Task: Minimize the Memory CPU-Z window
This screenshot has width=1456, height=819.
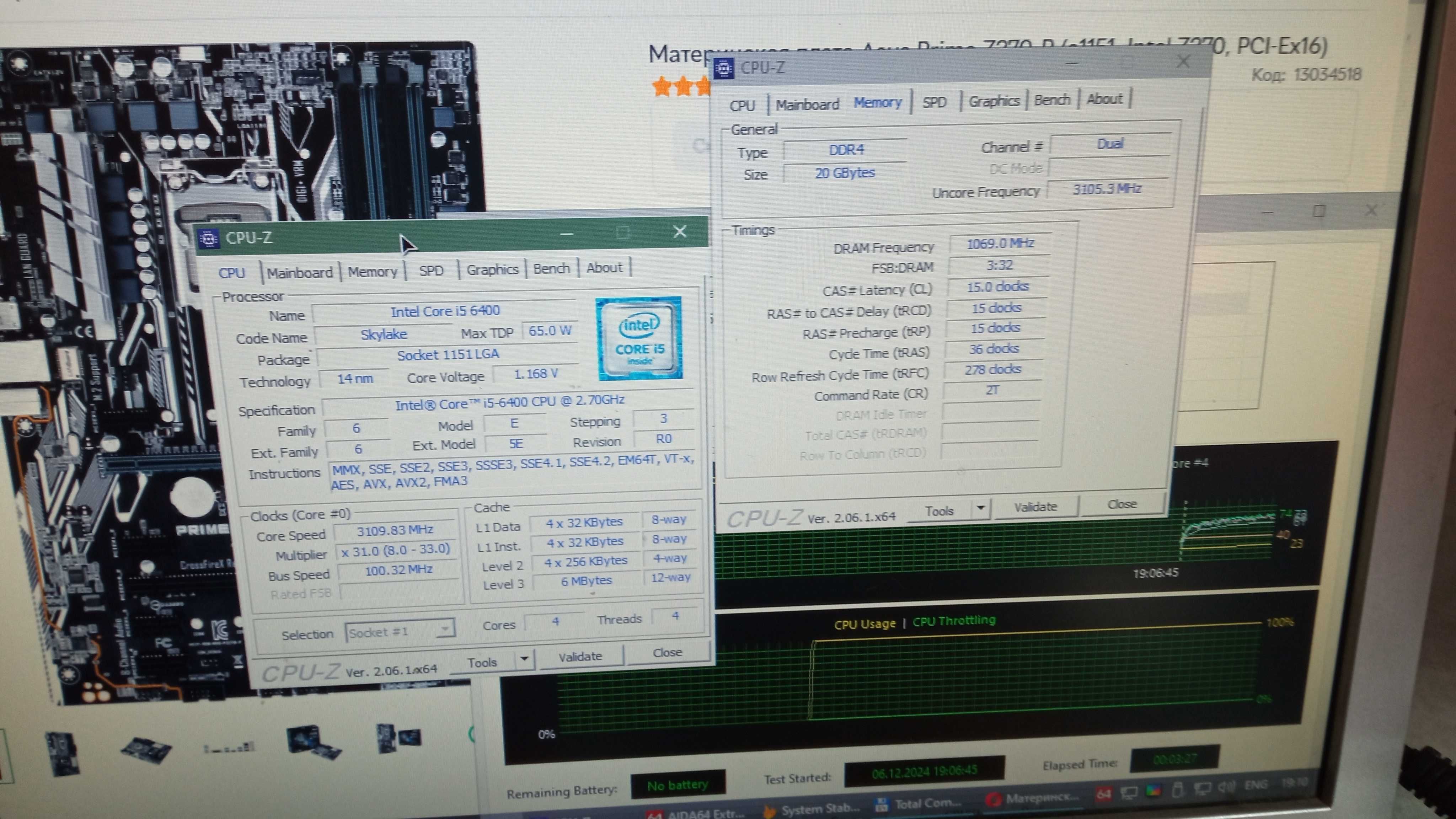Action: coord(1071,64)
